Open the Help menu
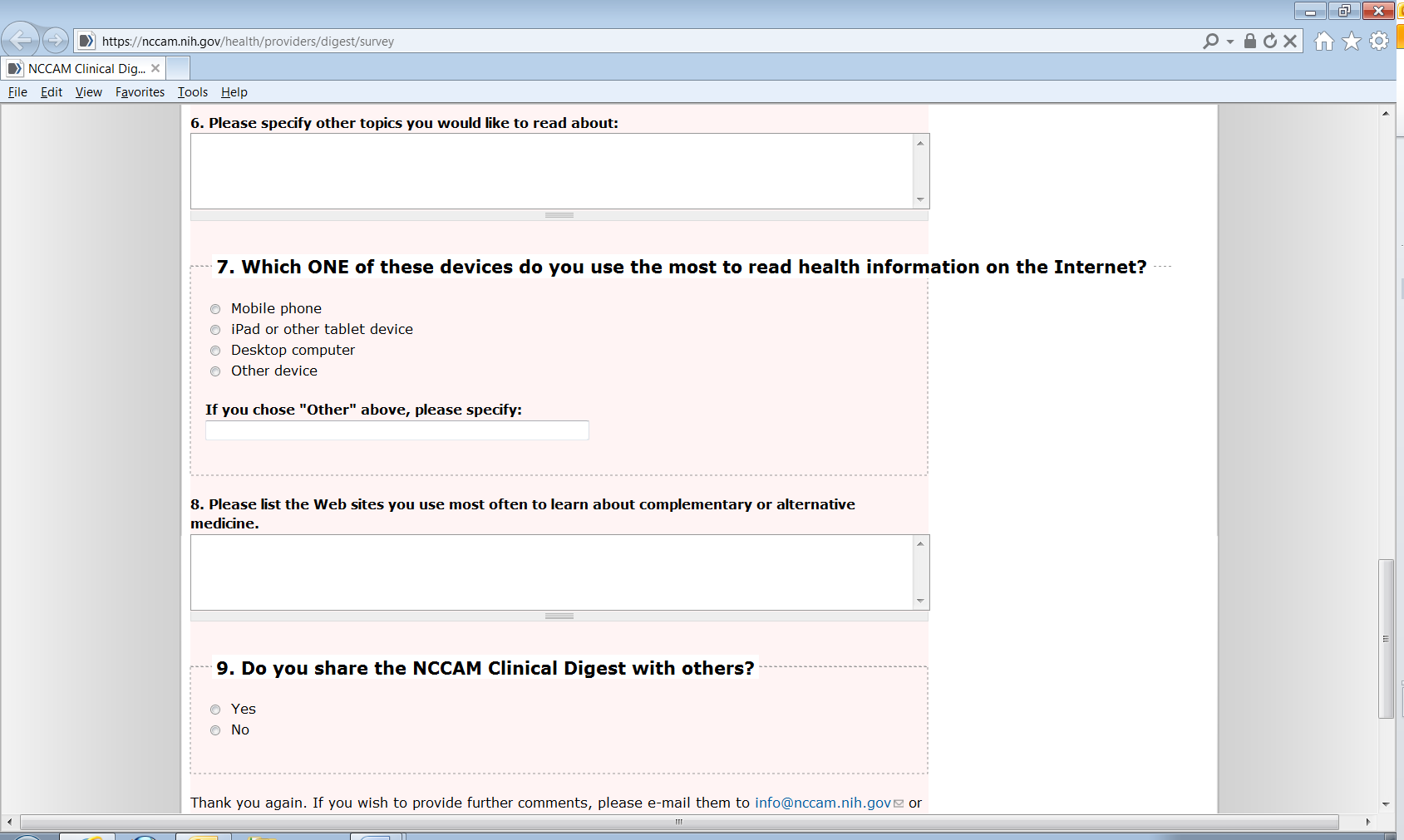The width and height of the screenshot is (1404, 840). 234,92
